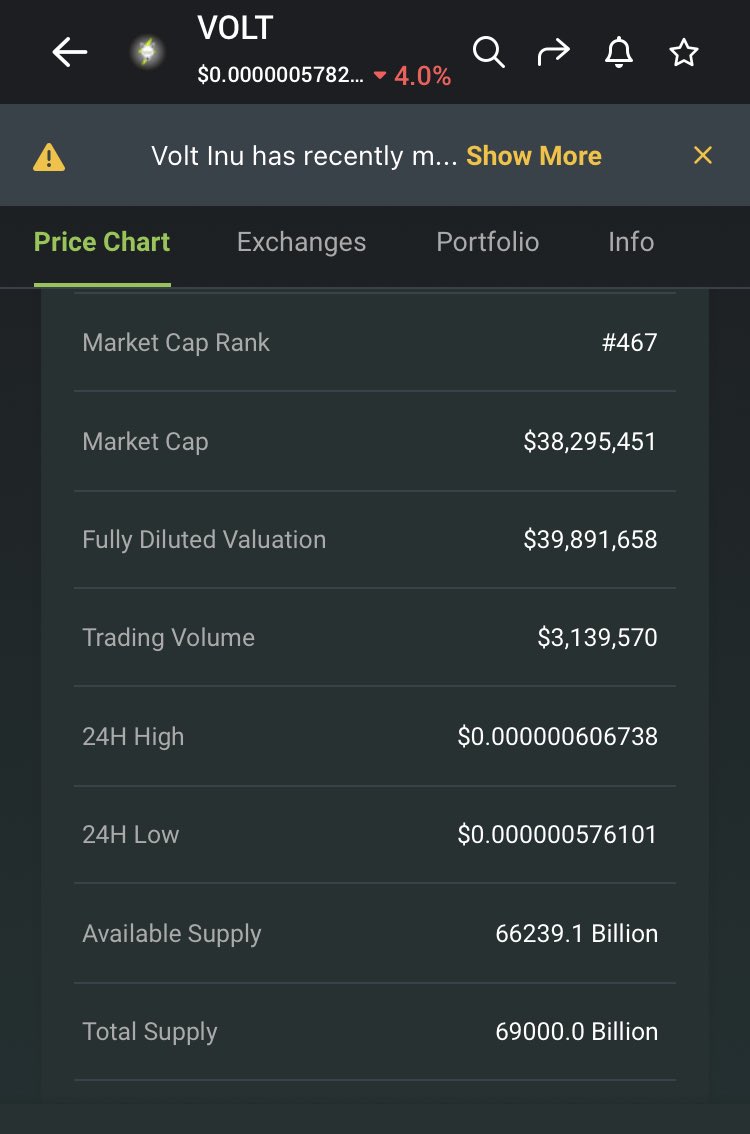Tap the Volt Inu coin logo
Viewport: 750px width, 1134px height.
147,53
